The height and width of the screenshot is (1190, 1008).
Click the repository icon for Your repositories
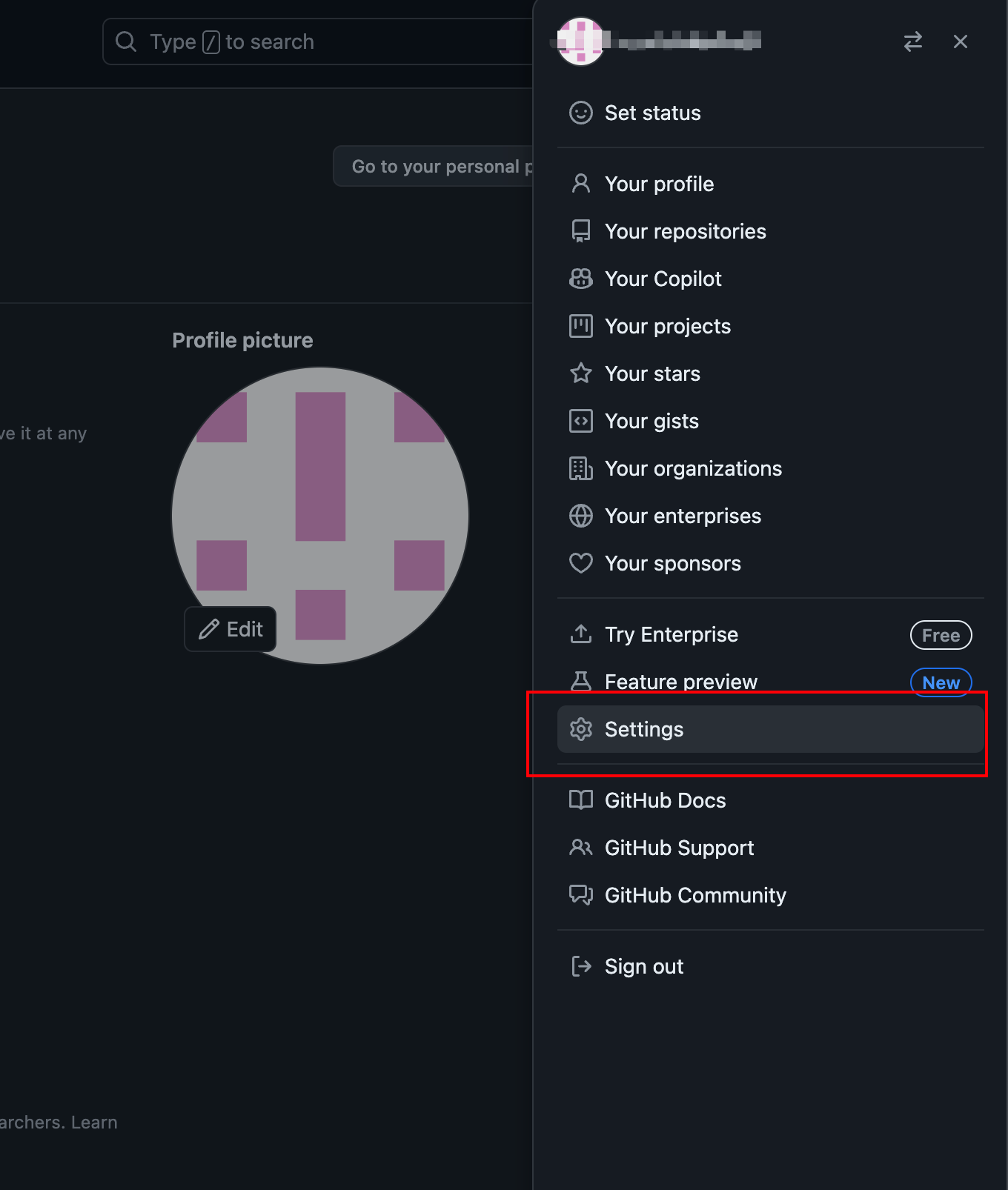pyautogui.click(x=580, y=231)
